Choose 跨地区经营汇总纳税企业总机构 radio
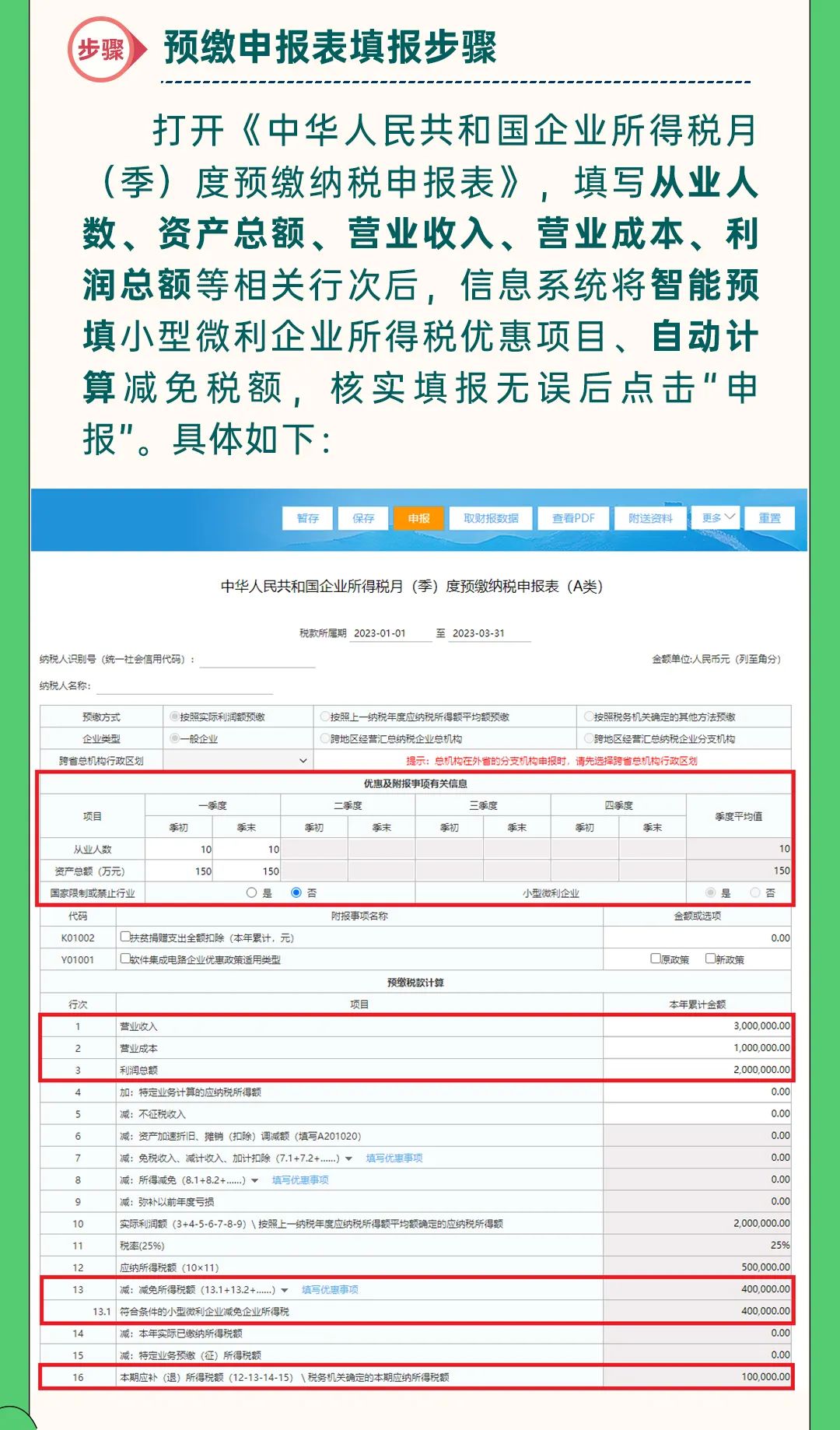Image resolution: width=840 pixels, height=1430 pixels. tap(325, 738)
